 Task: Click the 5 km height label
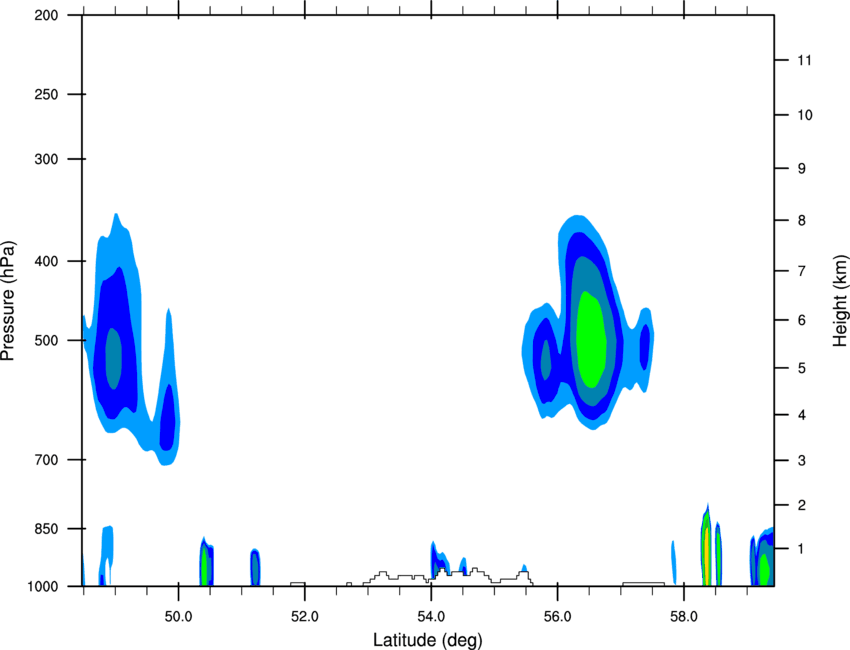(802, 368)
